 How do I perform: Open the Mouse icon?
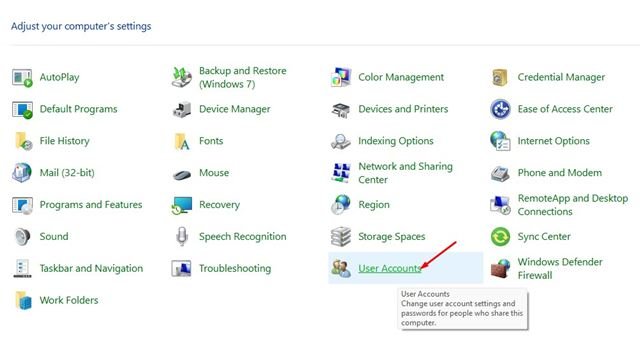[x=182, y=175]
